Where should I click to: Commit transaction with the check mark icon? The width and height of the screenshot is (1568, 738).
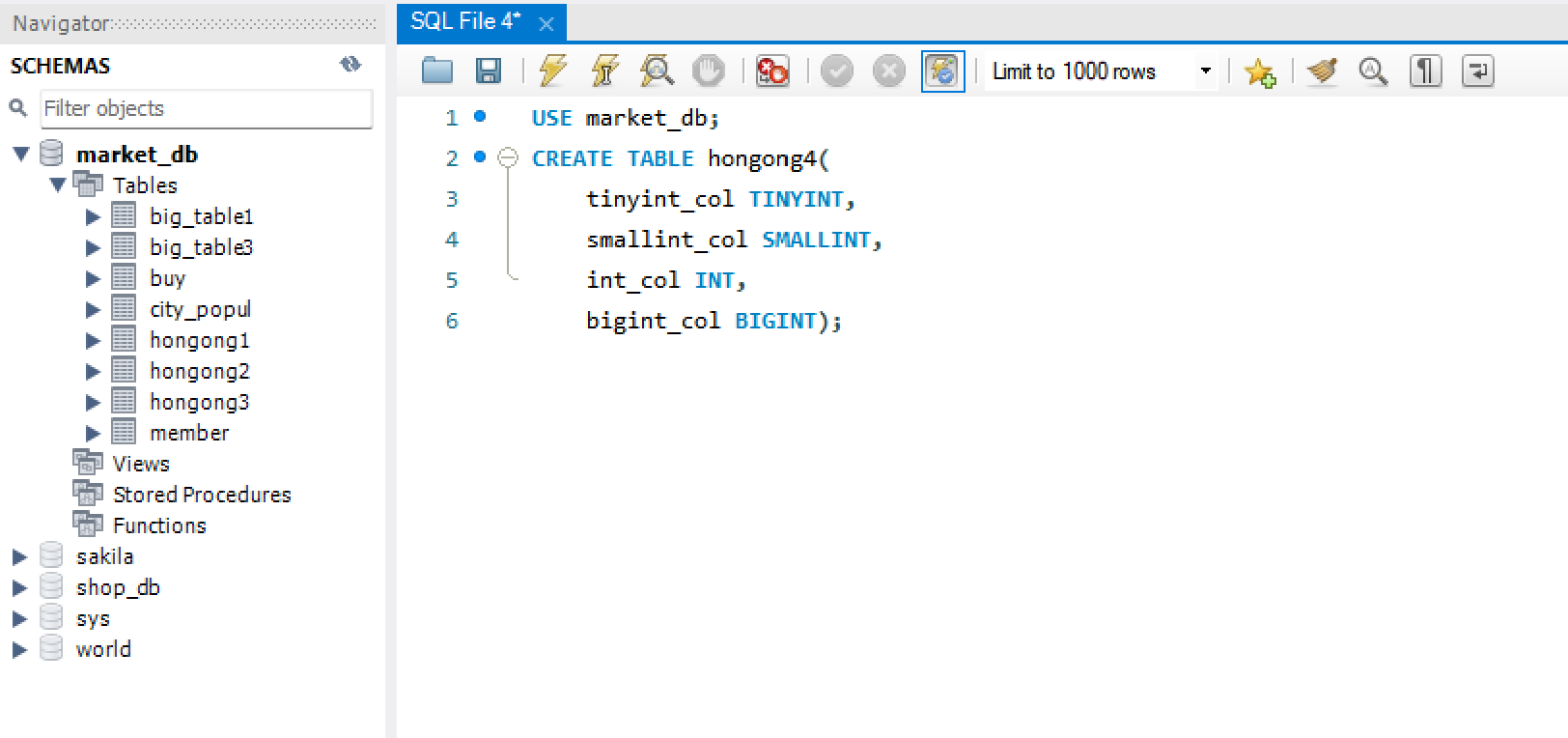(x=837, y=71)
